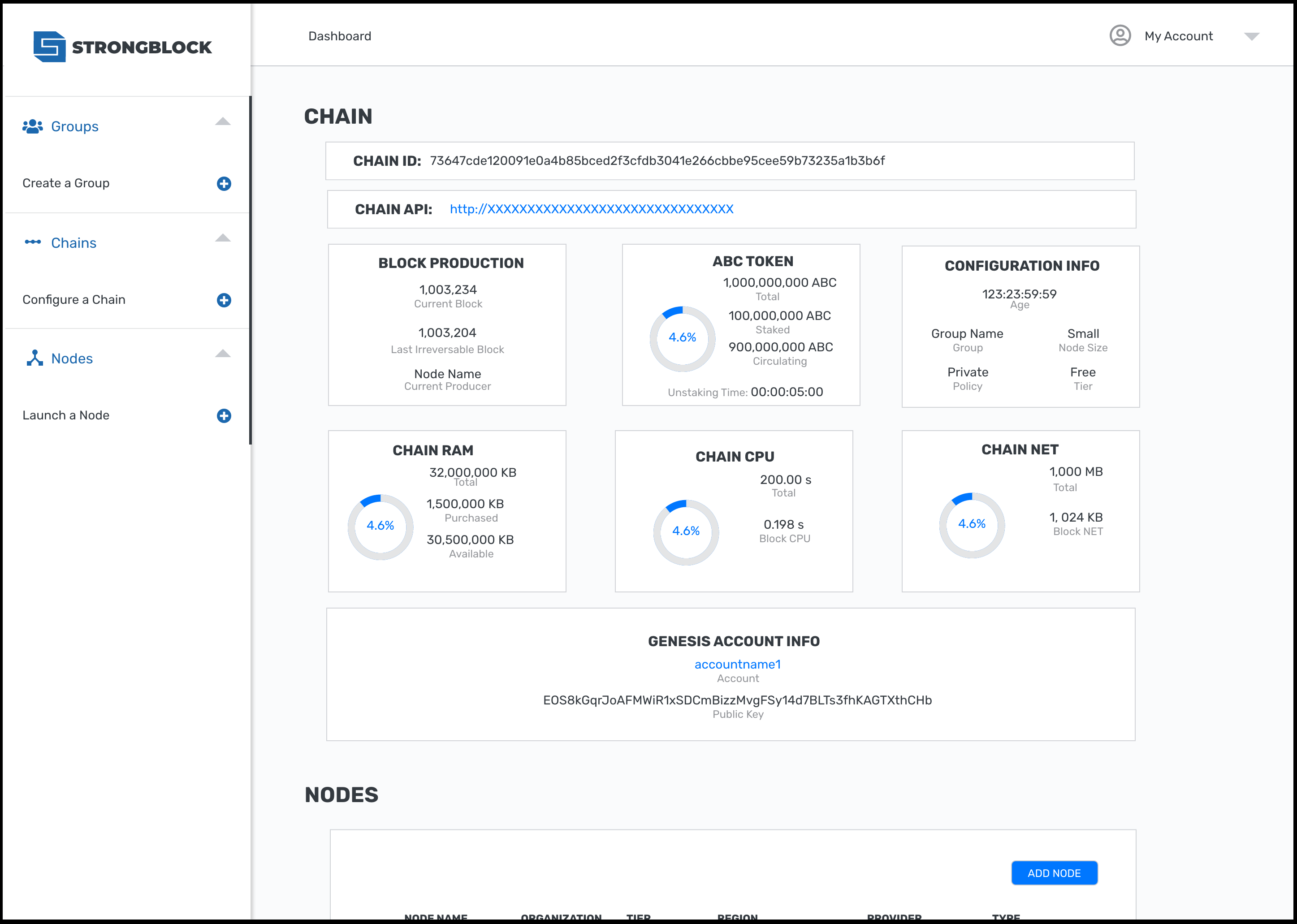Collapse the Groups section arrow
Viewport: 1297px width, 924px height.
coord(223,122)
